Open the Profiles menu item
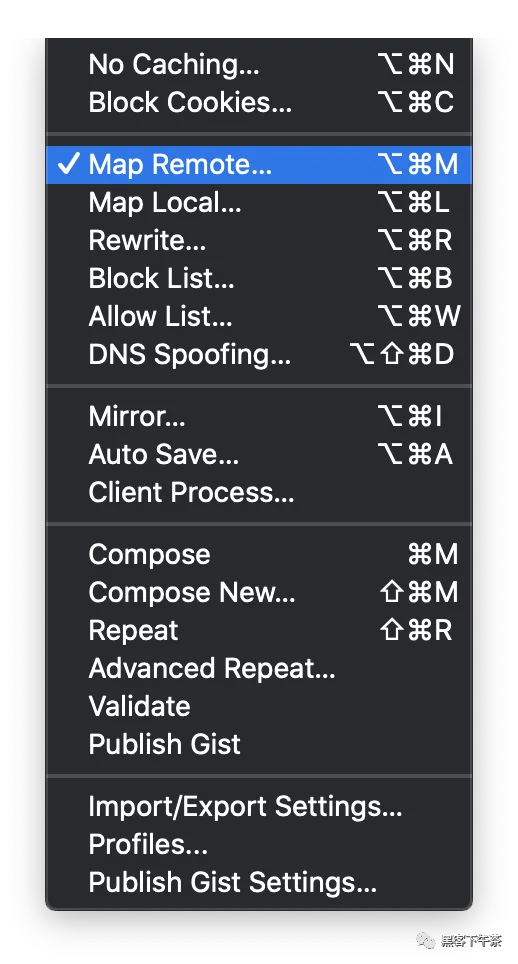Image resolution: width=518 pixels, height=964 pixels. click(x=259, y=845)
